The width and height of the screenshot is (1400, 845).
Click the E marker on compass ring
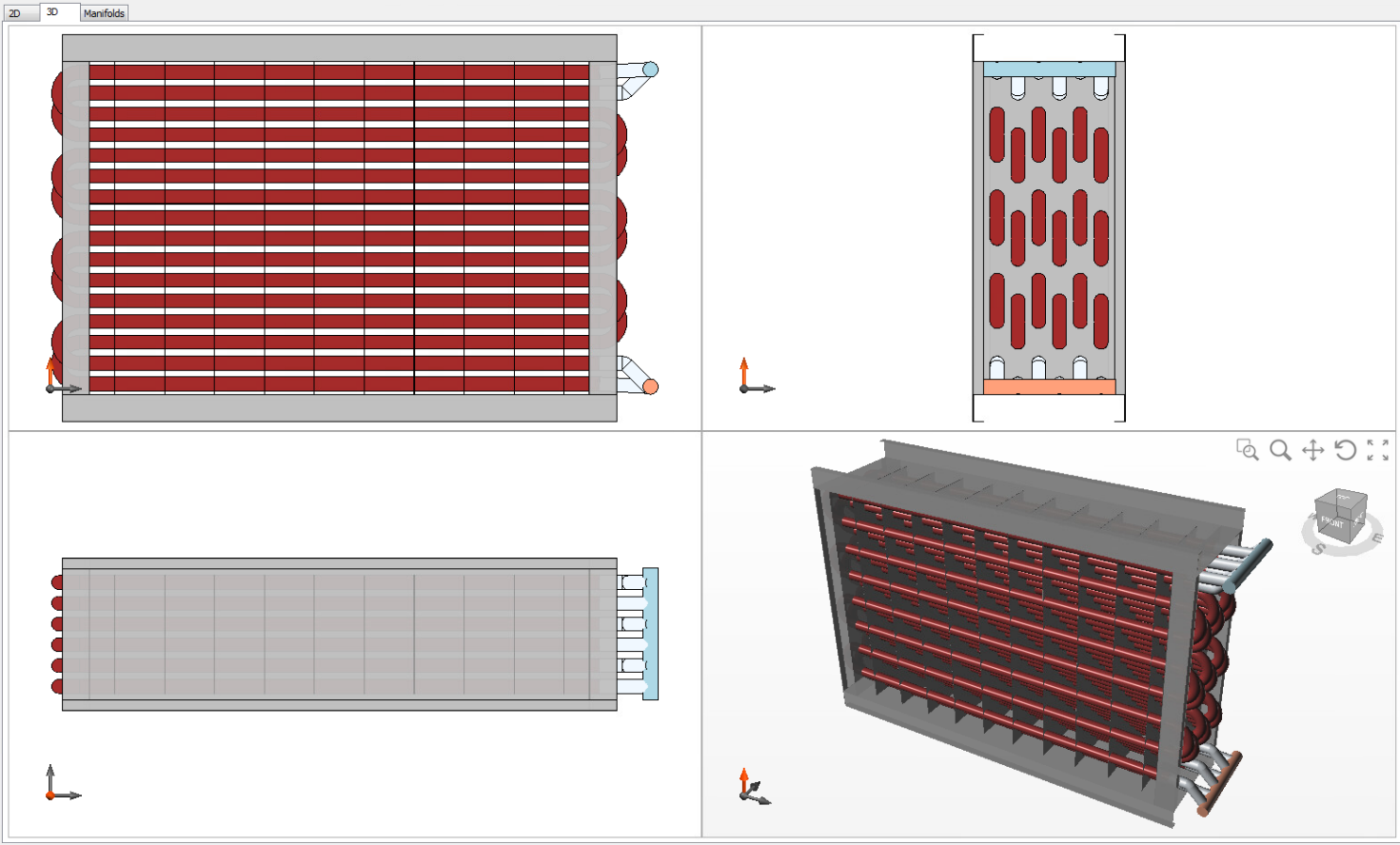[1376, 539]
